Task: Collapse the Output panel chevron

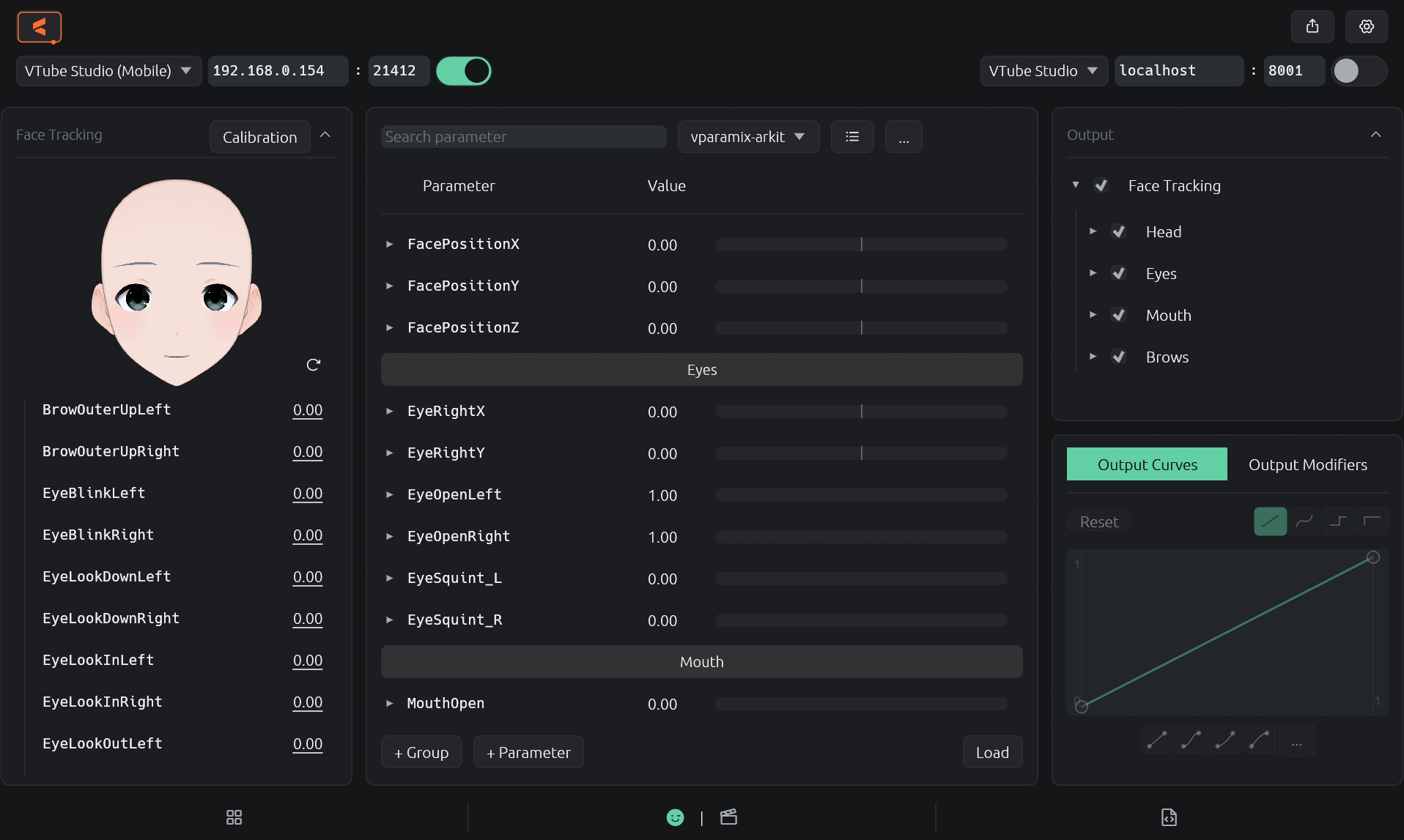Action: tap(1375, 135)
